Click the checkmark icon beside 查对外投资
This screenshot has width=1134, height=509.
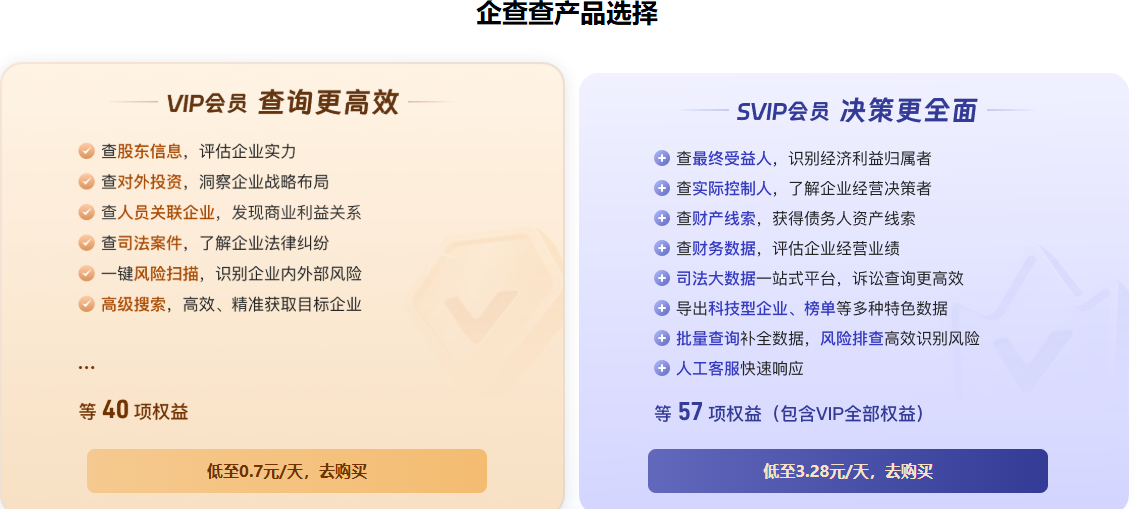point(86,182)
